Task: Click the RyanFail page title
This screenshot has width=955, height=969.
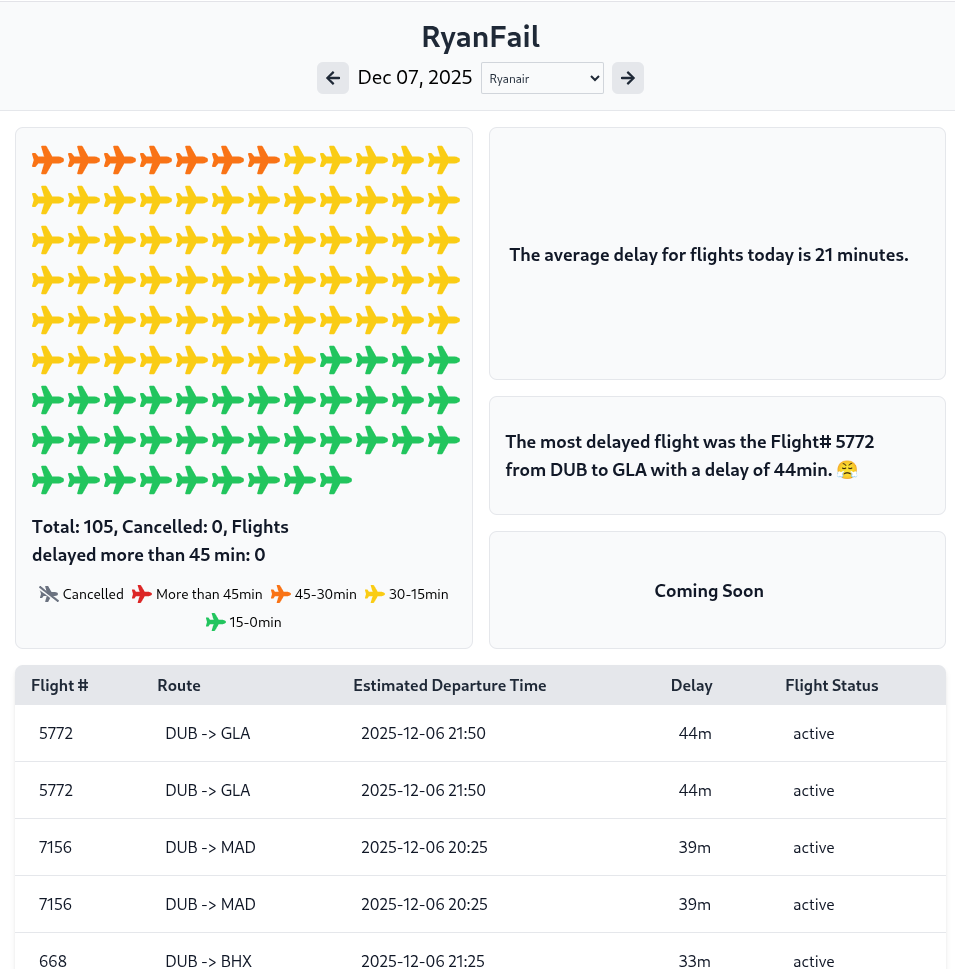Action: click(x=481, y=37)
